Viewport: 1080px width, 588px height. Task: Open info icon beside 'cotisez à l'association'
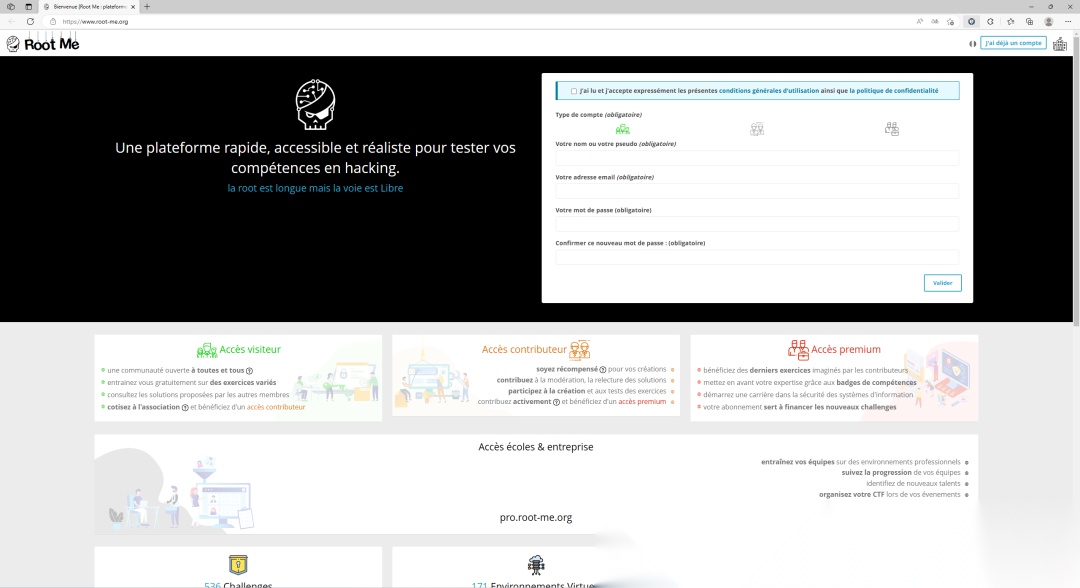pyautogui.click(x=185, y=408)
